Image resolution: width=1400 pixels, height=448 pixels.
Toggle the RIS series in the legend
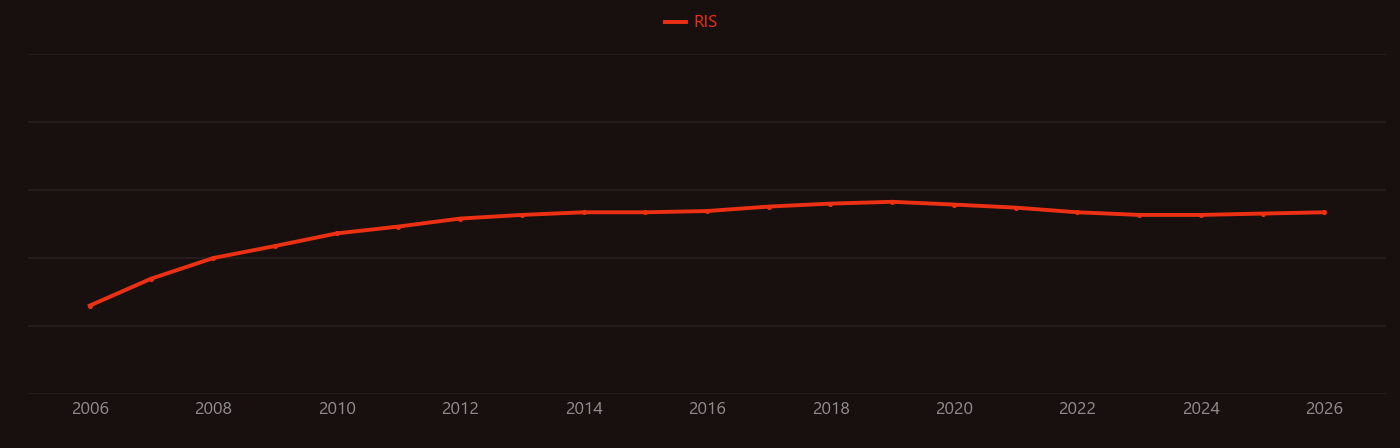(x=691, y=22)
